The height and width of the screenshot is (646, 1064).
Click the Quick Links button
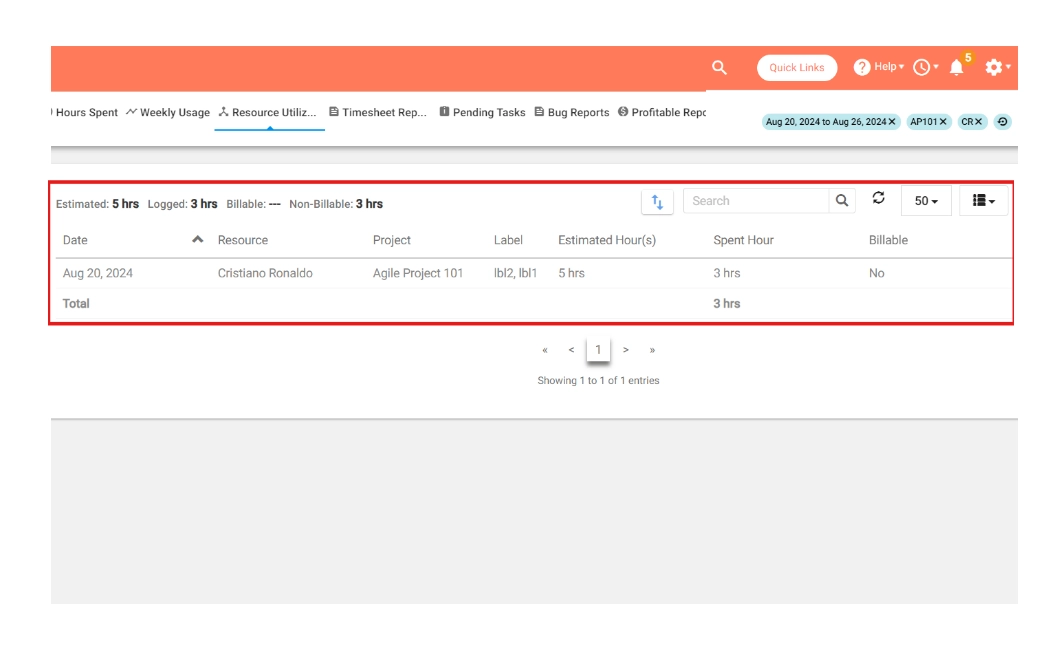(x=797, y=68)
